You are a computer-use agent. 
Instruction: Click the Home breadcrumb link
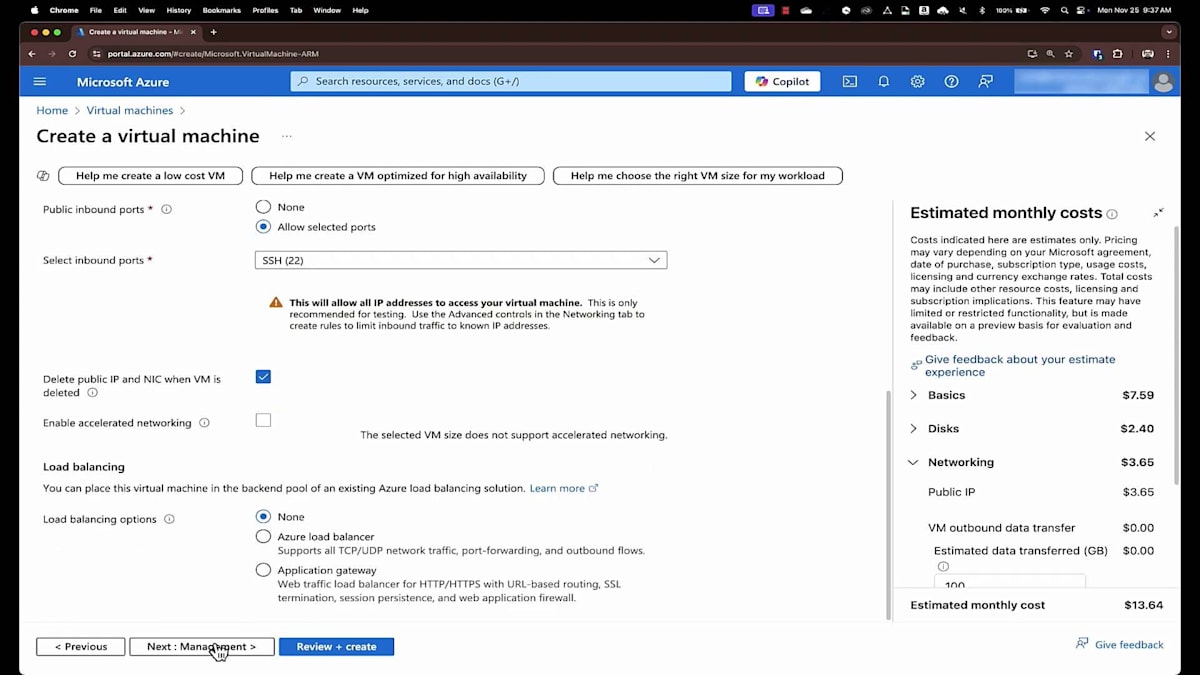tap(52, 111)
